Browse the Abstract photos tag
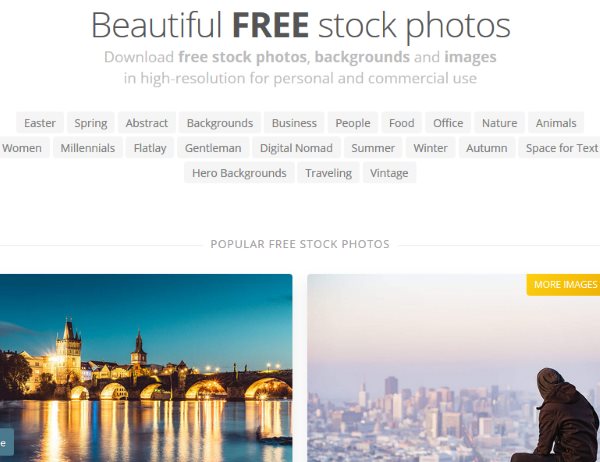The width and height of the screenshot is (600, 462). tap(147, 123)
